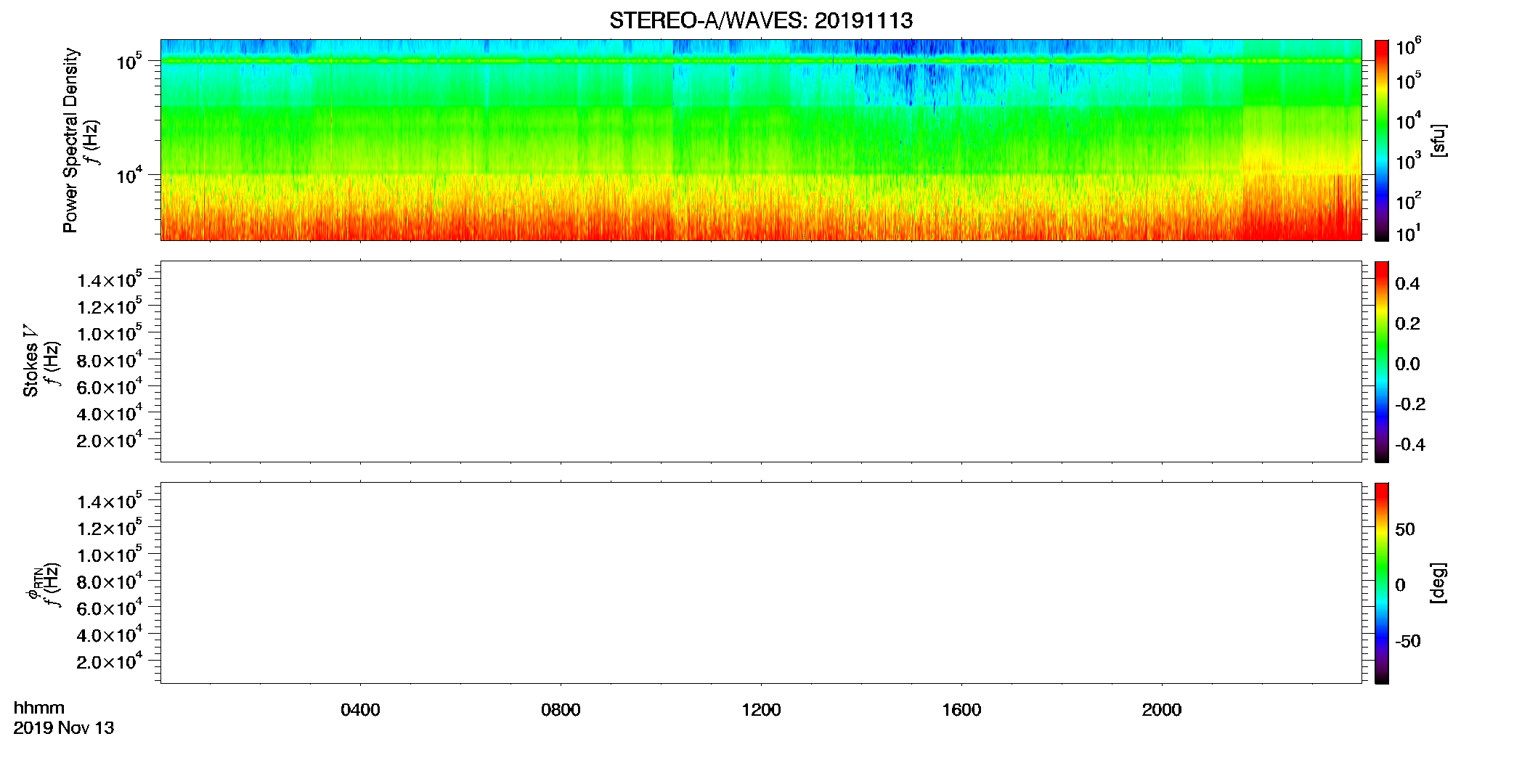Select the 2000 time tick label
This screenshot has height=784, width=1522.
pyautogui.click(x=1162, y=710)
